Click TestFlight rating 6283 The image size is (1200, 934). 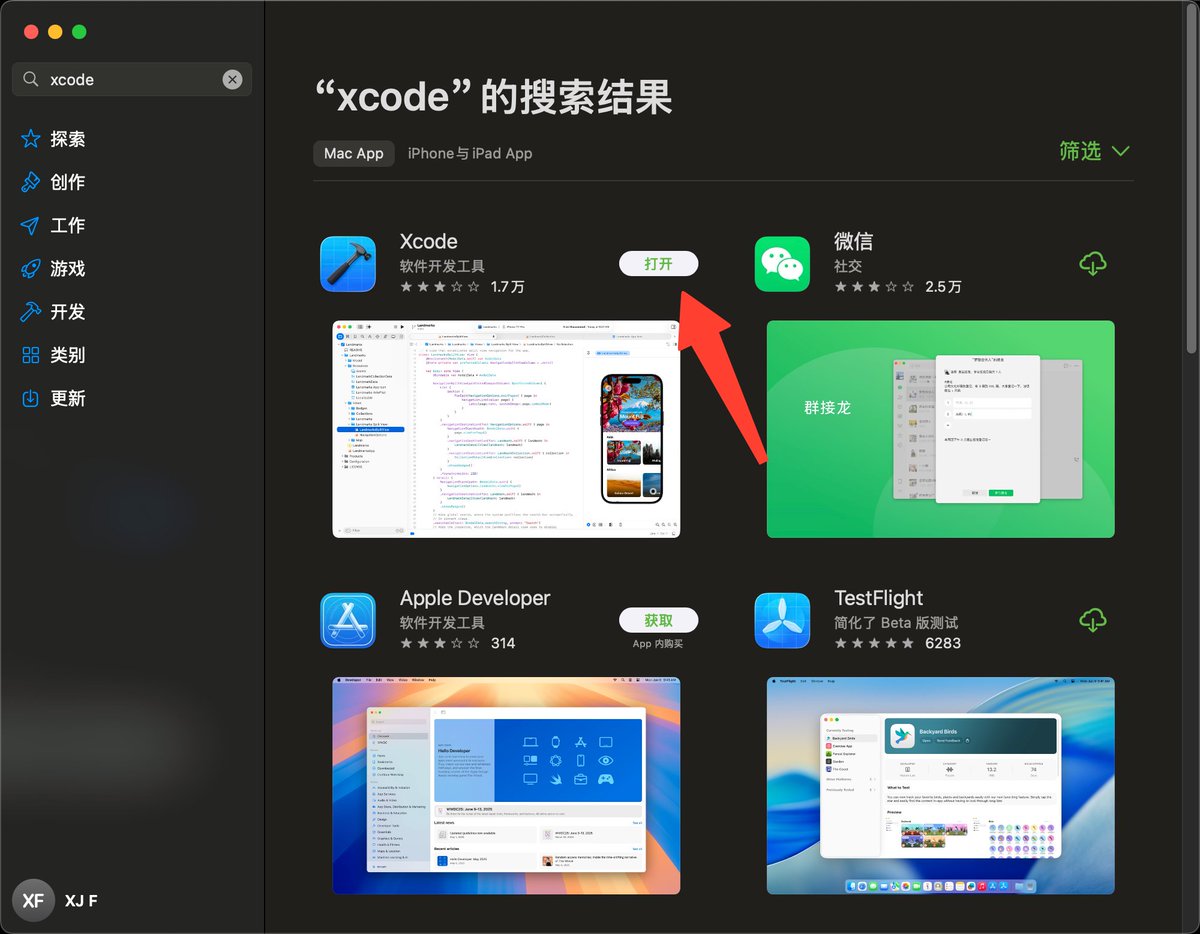(897, 643)
